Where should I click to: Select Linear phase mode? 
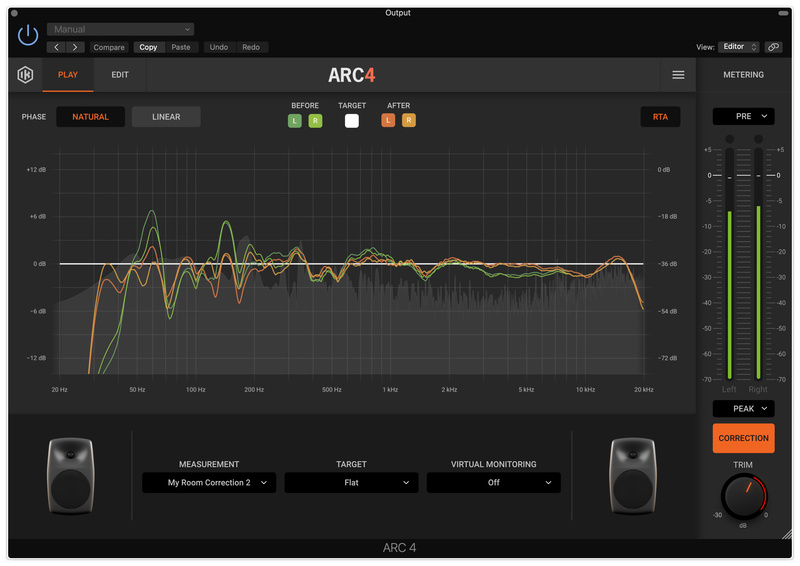(166, 117)
